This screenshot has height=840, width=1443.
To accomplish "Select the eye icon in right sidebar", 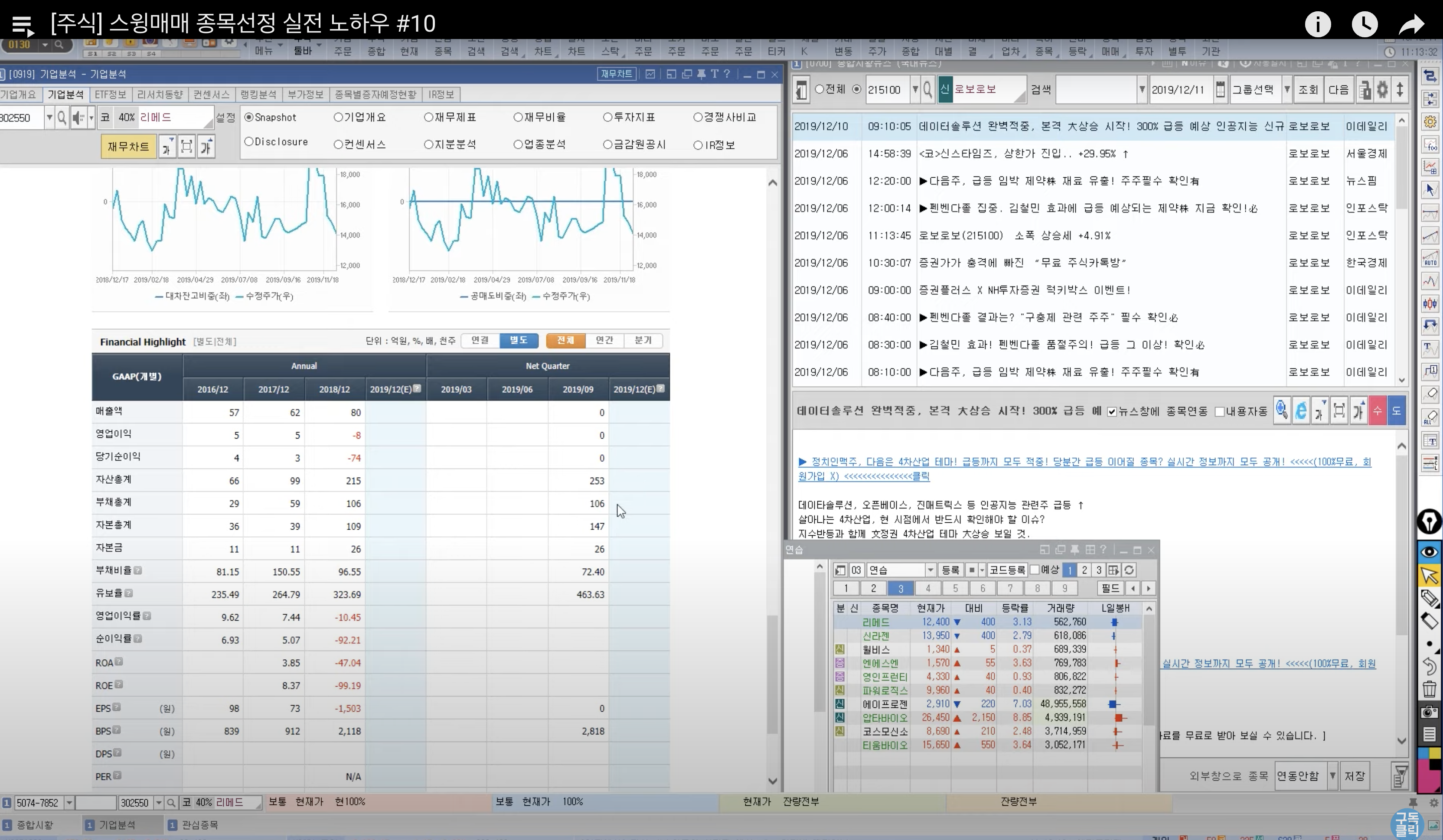I will point(1429,551).
